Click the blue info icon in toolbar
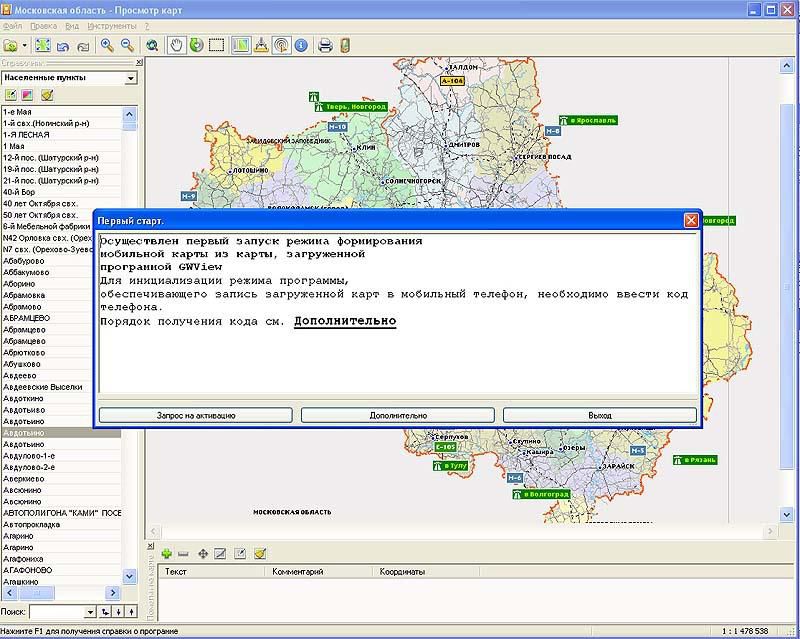The image size is (800, 639). (302, 45)
